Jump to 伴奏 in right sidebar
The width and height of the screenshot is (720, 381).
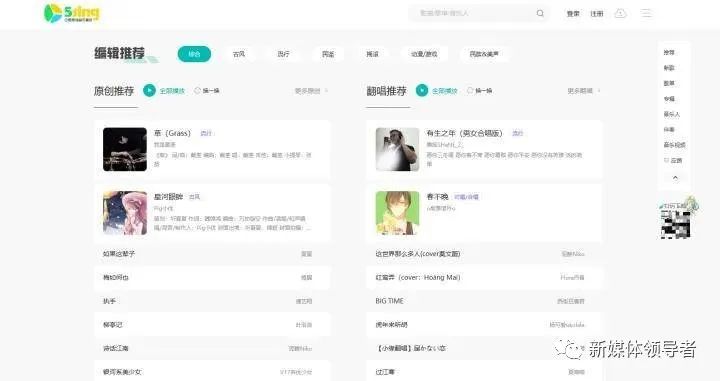point(669,129)
